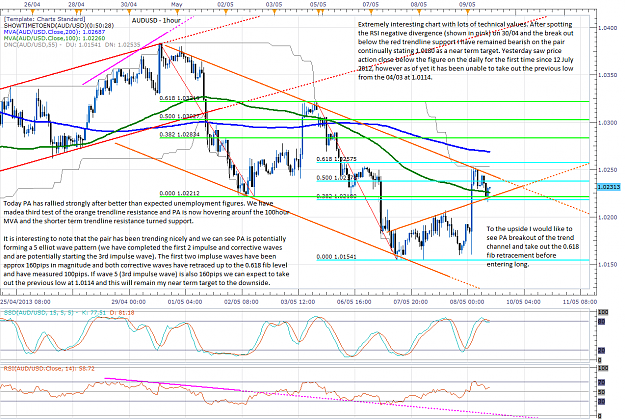Select the grey DNC(AUD/USD,55) indicator label
The image size is (625, 419).
pos(72,45)
